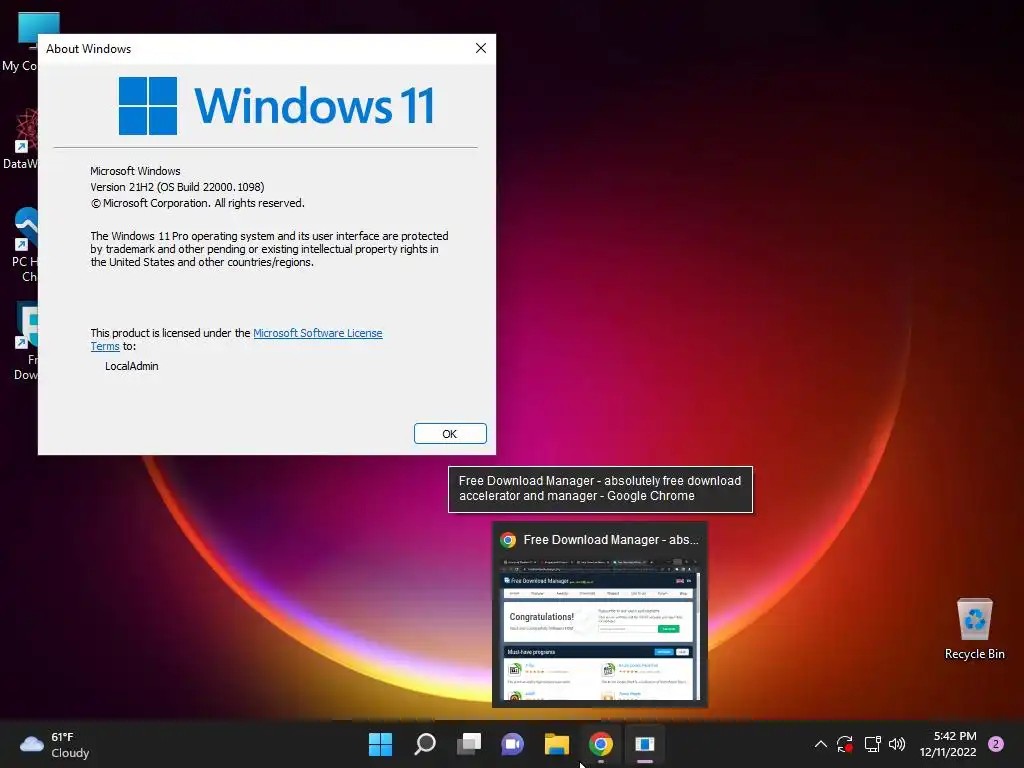The width and height of the screenshot is (1024, 768).
Task: Open the notification badge showing 2
Action: [x=996, y=744]
